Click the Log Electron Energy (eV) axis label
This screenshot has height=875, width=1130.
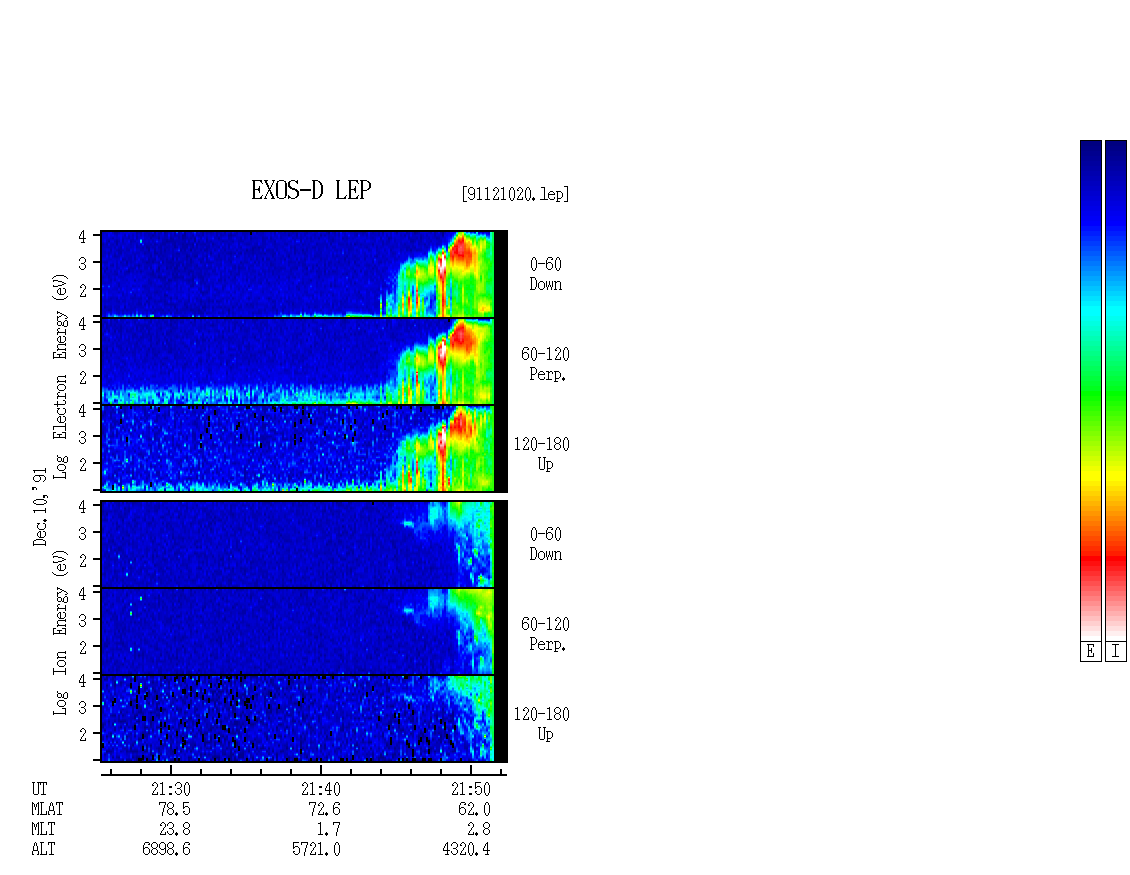pyautogui.click(x=60, y=376)
